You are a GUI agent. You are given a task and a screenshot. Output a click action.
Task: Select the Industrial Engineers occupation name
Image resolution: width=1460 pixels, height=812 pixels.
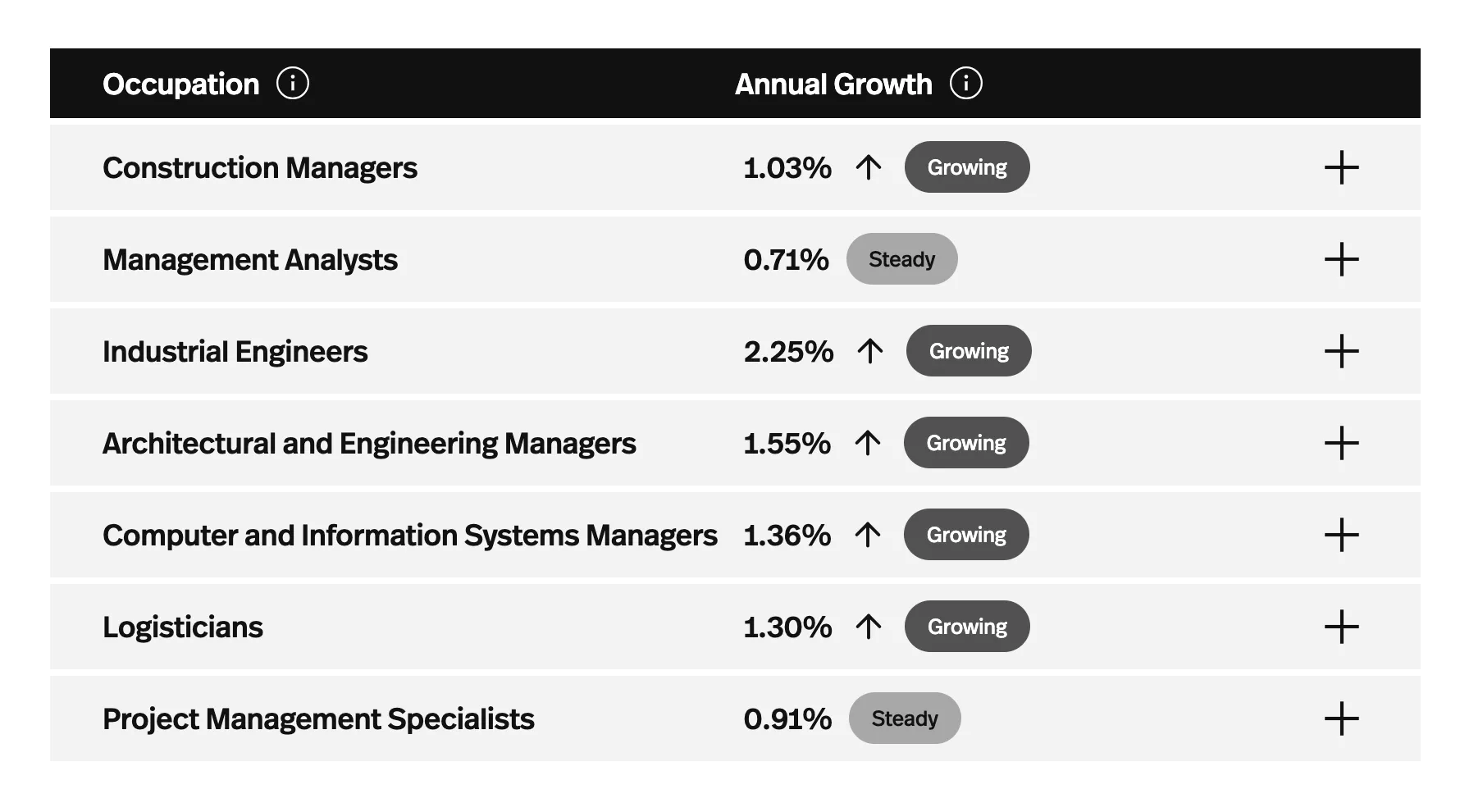click(x=235, y=352)
